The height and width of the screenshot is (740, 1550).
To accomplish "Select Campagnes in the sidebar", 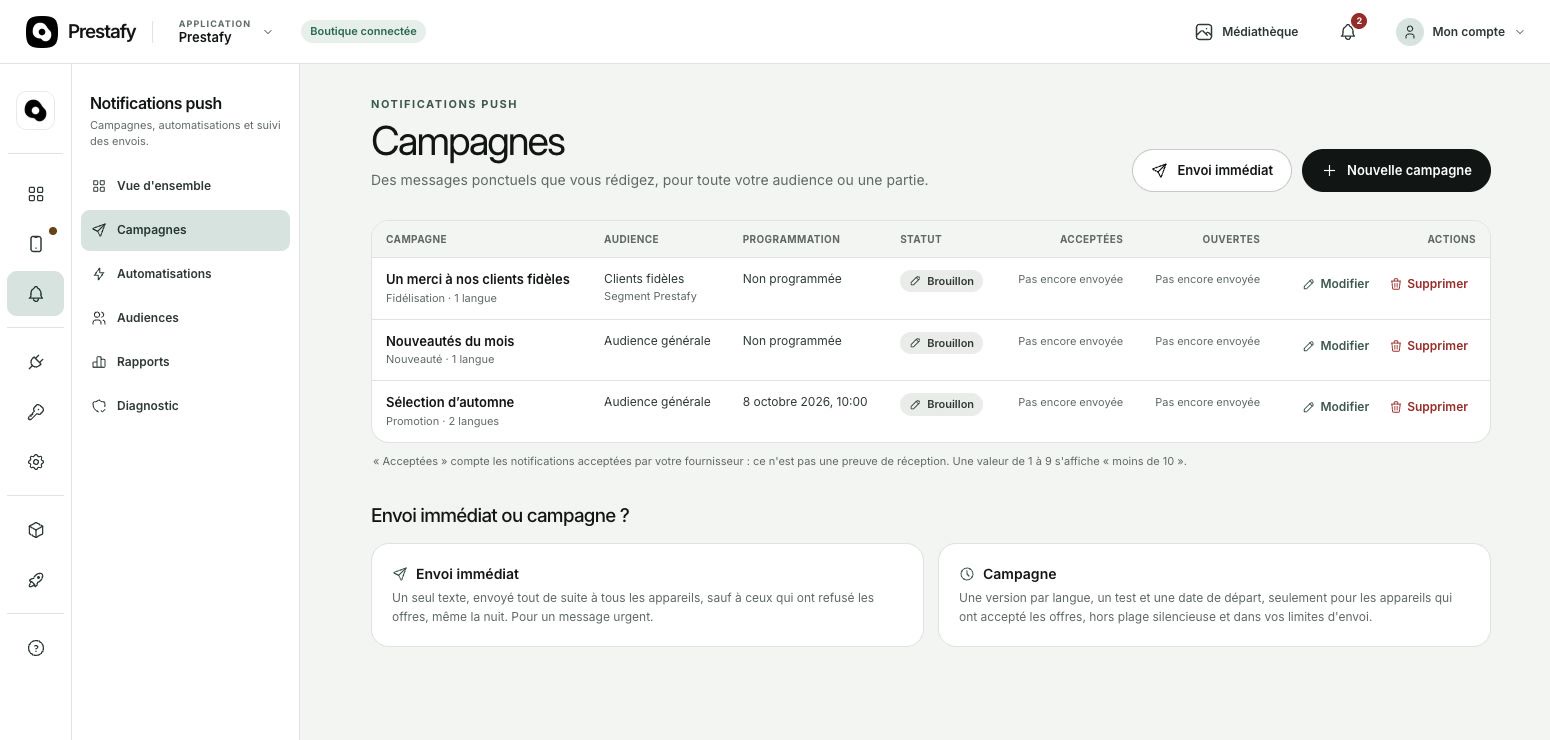I will (185, 230).
